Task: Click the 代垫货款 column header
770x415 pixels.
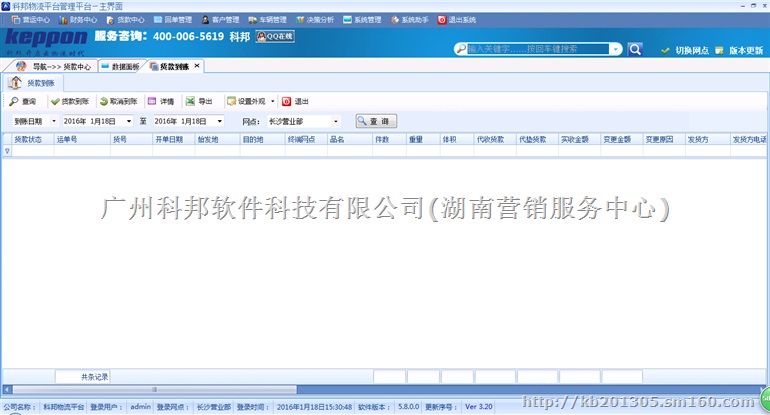Action: 537,139
